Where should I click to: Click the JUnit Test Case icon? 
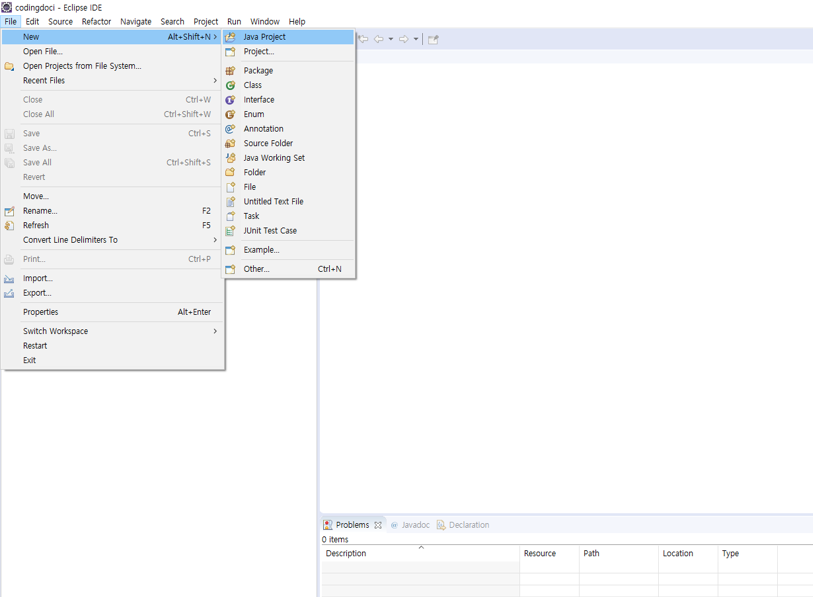click(230, 231)
